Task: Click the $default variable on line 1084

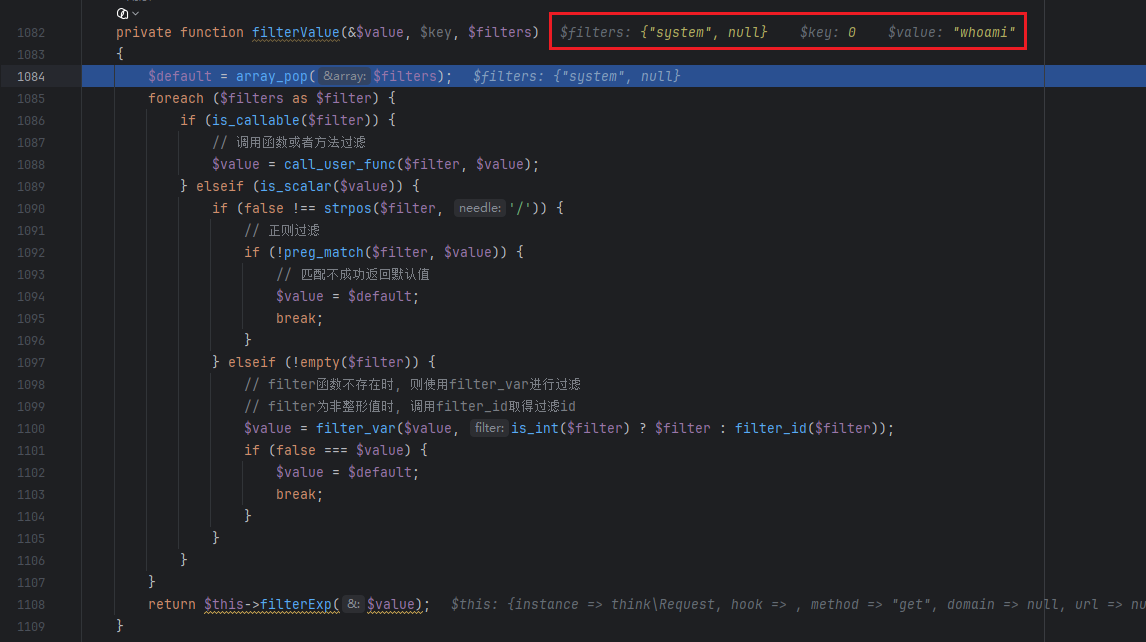Action: [x=180, y=76]
